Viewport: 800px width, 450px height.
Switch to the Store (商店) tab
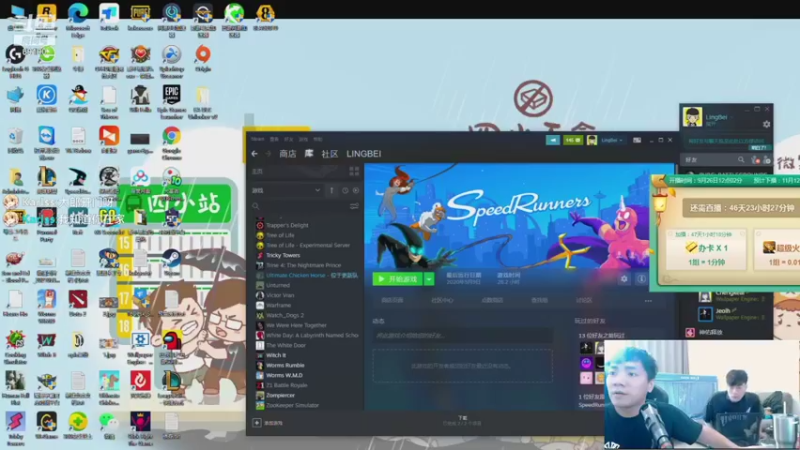[288, 154]
